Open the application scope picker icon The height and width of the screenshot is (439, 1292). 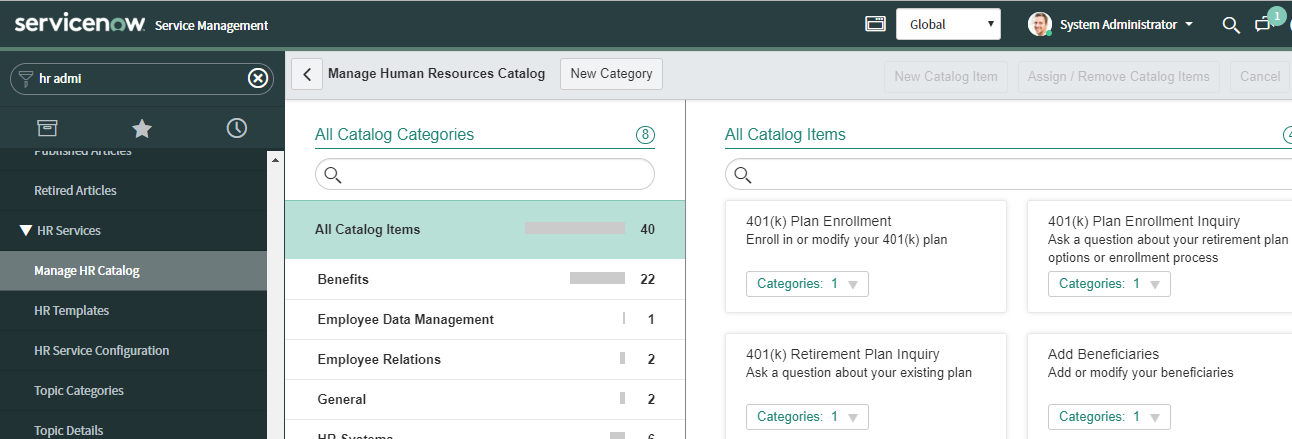click(875, 24)
